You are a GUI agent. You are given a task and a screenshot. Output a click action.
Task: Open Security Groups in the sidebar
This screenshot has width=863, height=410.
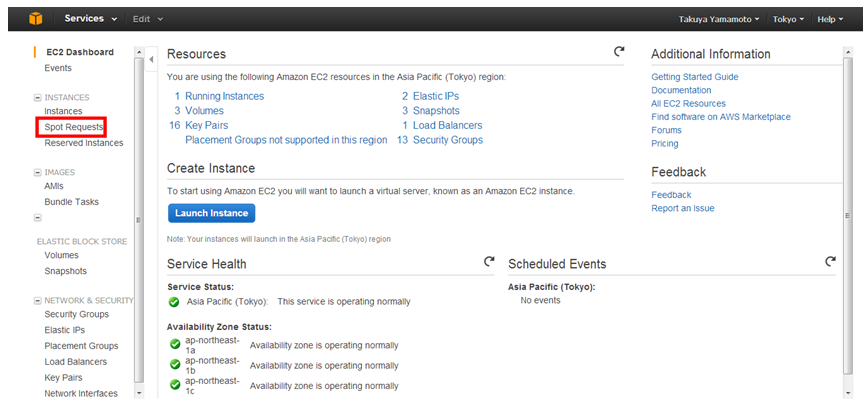click(x=77, y=314)
